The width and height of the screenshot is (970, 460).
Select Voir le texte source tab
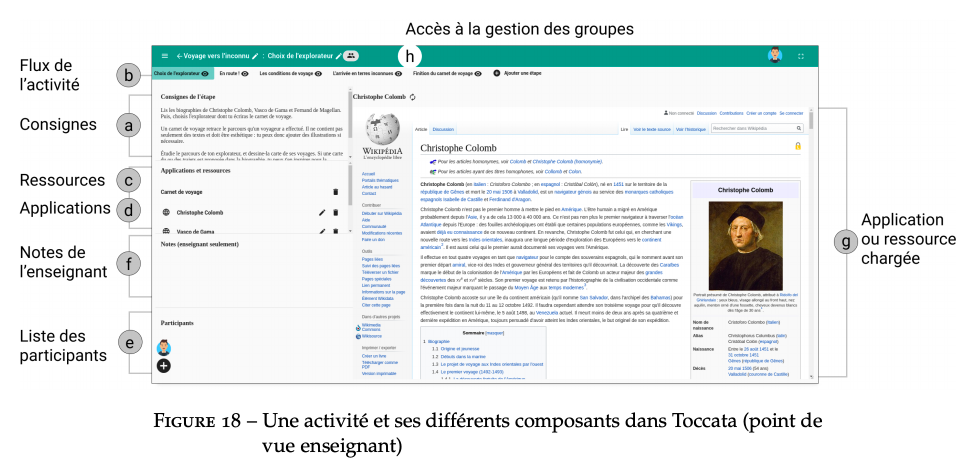pyautogui.click(x=652, y=129)
